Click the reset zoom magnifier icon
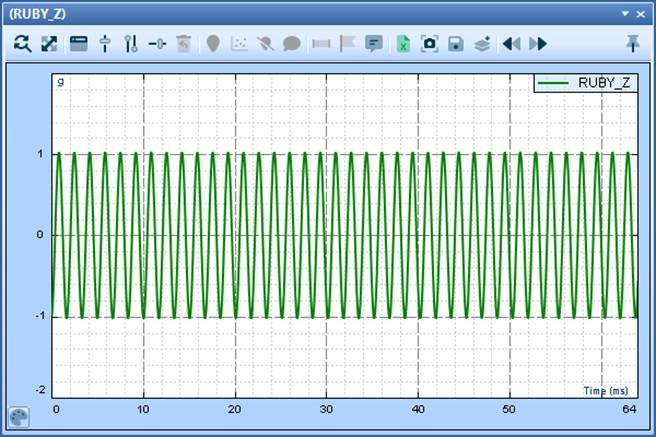Screen dimensions: 656x437 click(23, 43)
